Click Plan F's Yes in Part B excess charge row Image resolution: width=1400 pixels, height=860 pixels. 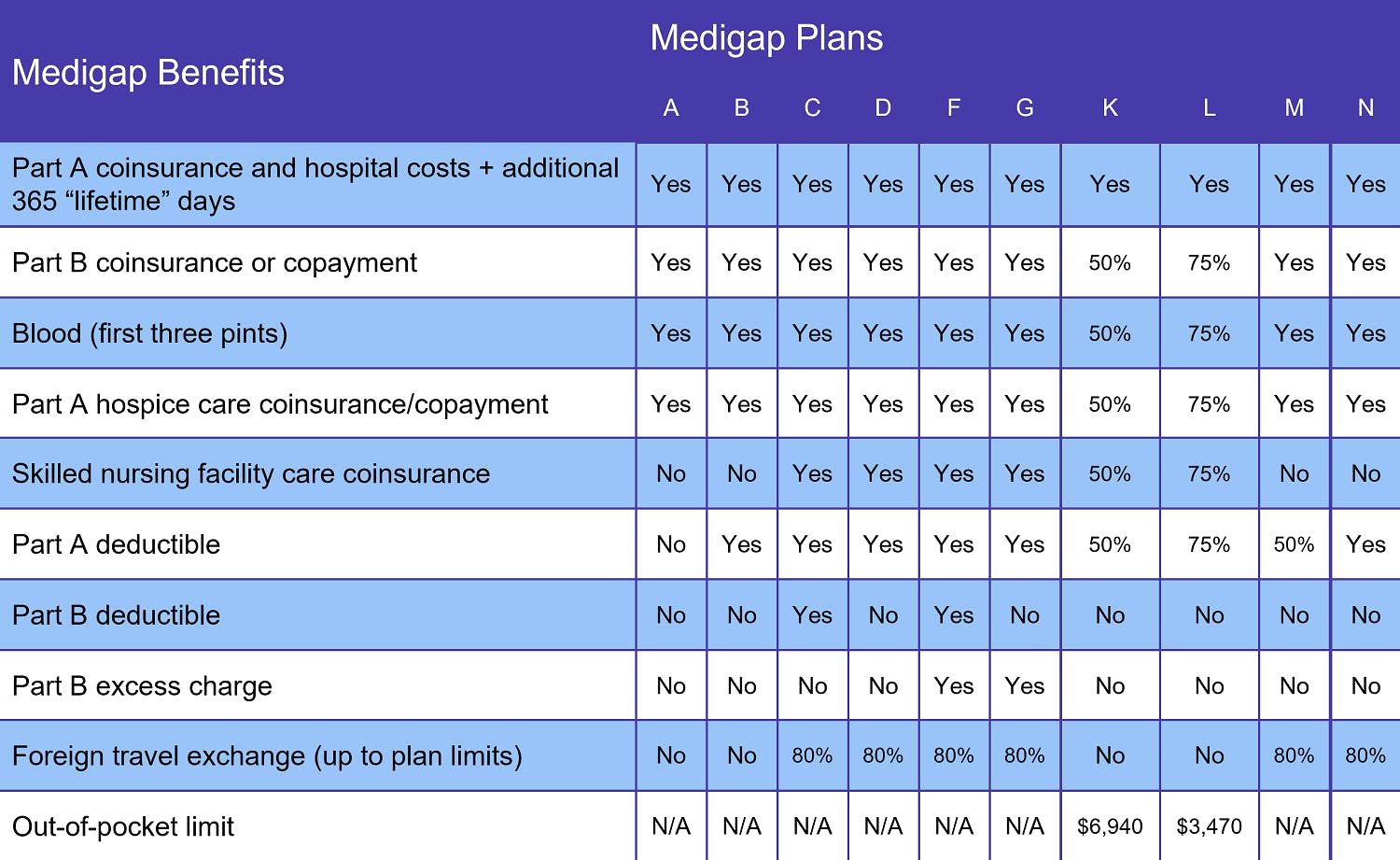[953, 686]
